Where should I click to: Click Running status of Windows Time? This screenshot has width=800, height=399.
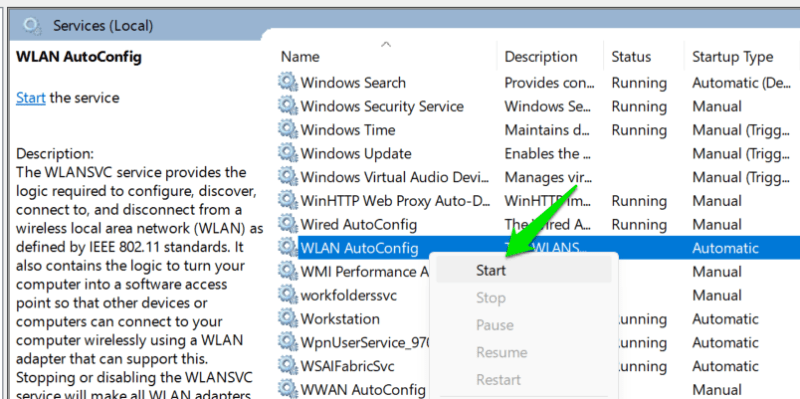click(639, 130)
